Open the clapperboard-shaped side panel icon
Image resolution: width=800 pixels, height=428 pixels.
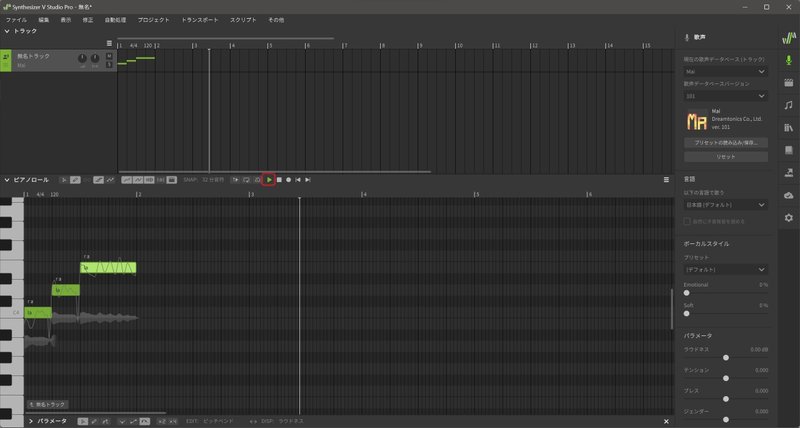[789, 83]
